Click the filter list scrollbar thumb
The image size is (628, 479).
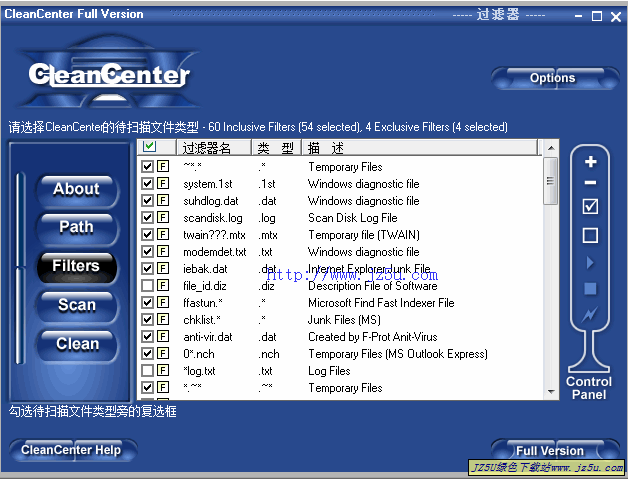point(551,181)
